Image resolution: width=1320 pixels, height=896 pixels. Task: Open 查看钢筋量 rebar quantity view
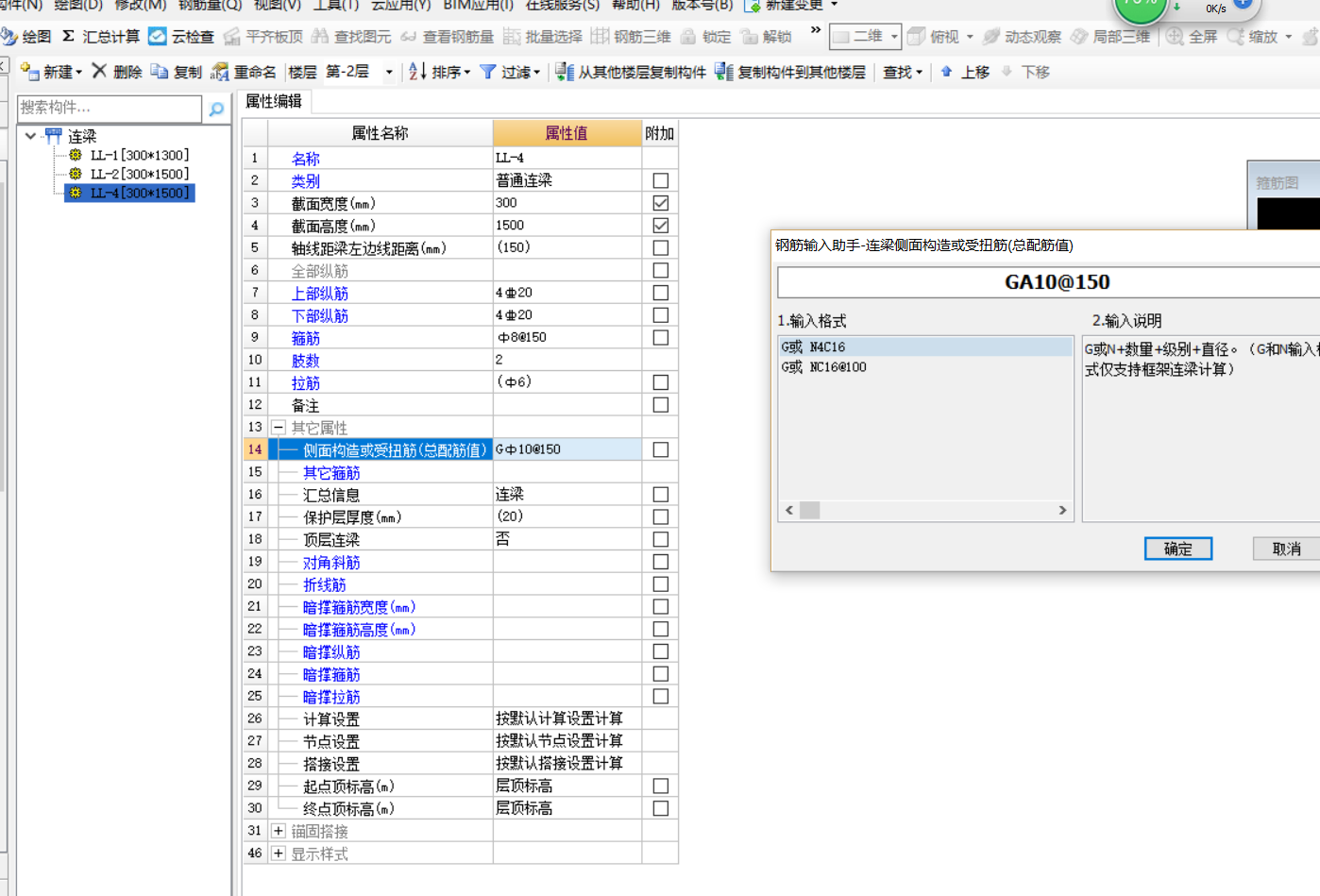(447, 37)
